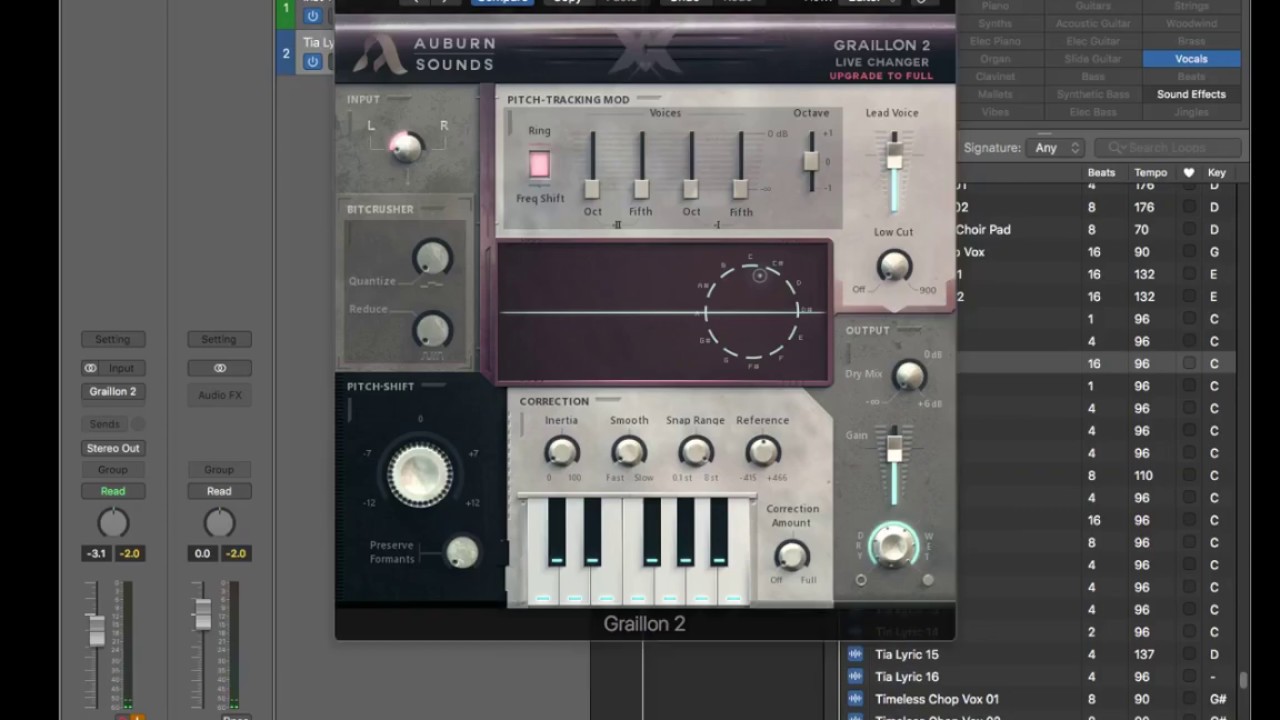Open the second channel's Setting menu
Viewport: 1280px width, 720px height.
pyautogui.click(x=219, y=339)
